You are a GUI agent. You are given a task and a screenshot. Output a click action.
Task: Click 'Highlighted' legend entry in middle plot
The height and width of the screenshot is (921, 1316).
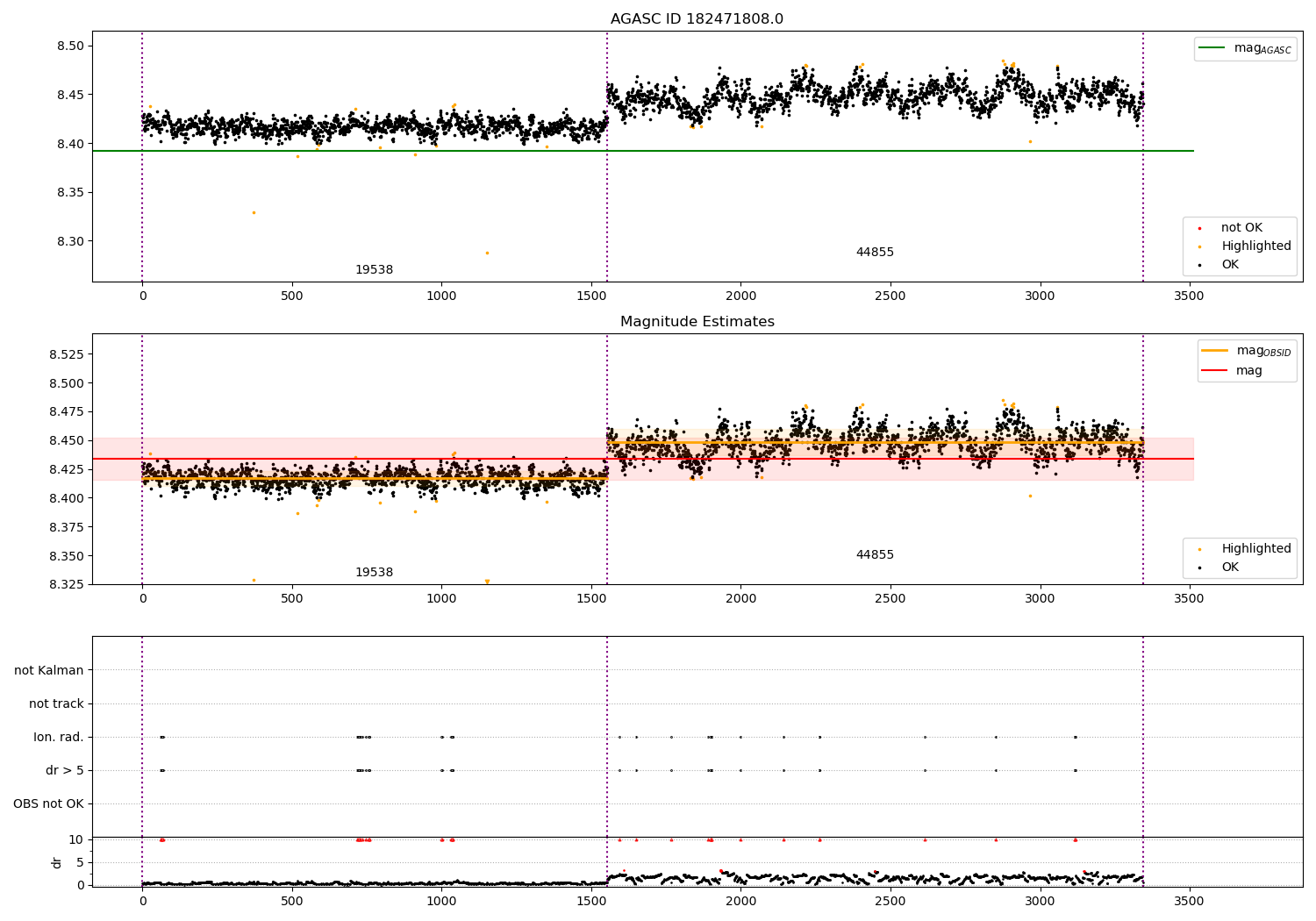(1255, 549)
